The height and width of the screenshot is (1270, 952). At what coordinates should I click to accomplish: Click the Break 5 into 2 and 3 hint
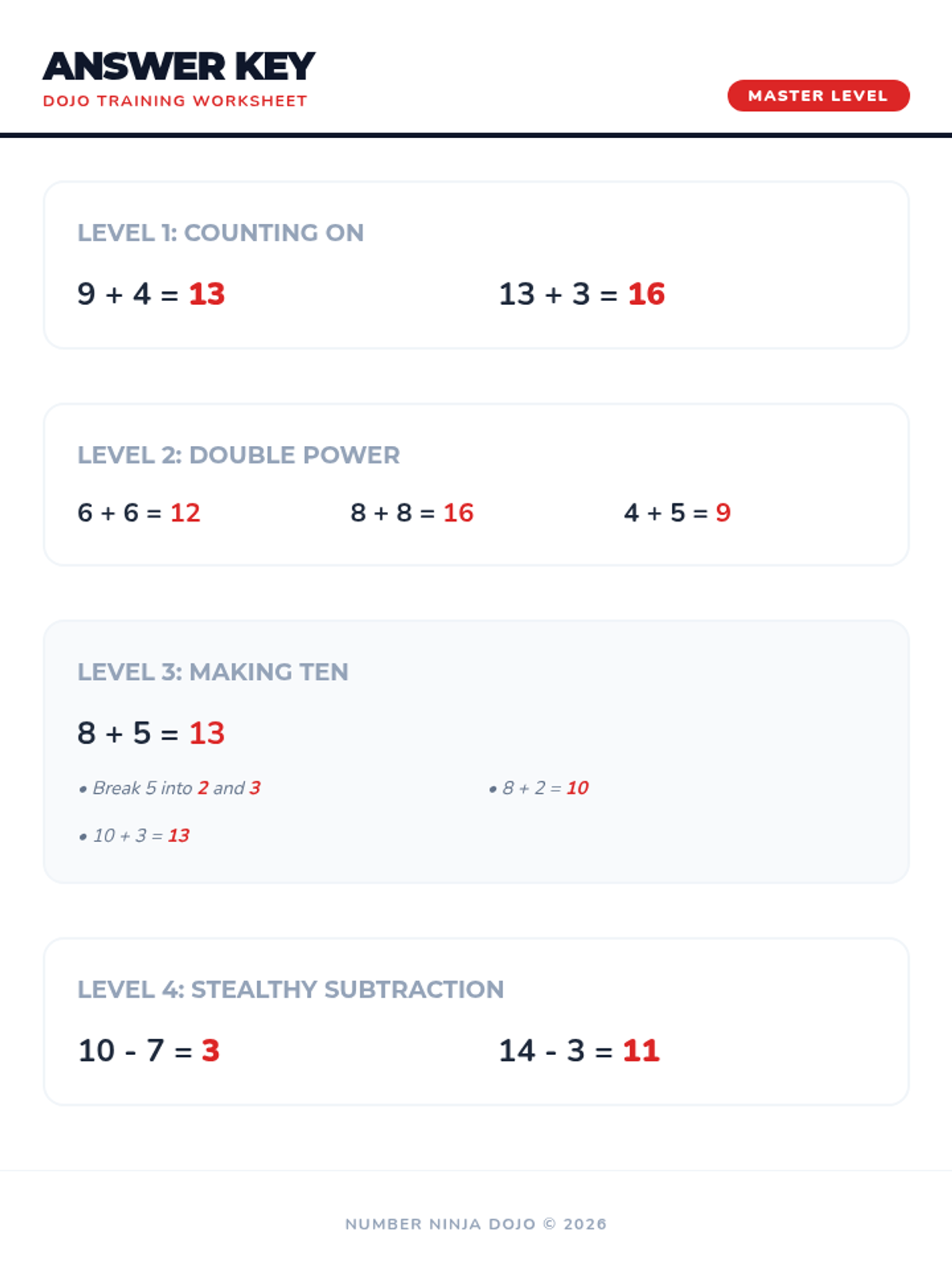pyautogui.click(x=176, y=788)
